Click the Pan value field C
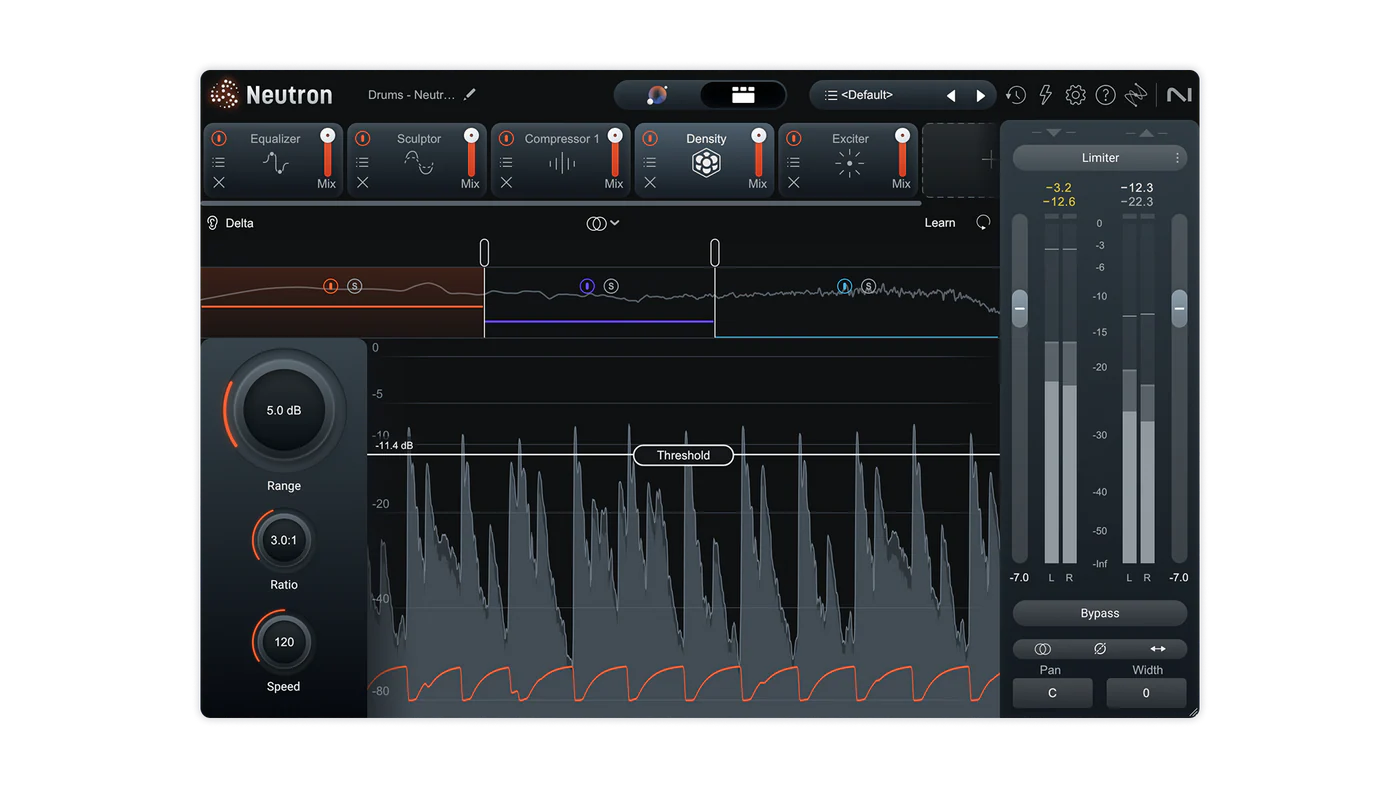 point(1052,693)
